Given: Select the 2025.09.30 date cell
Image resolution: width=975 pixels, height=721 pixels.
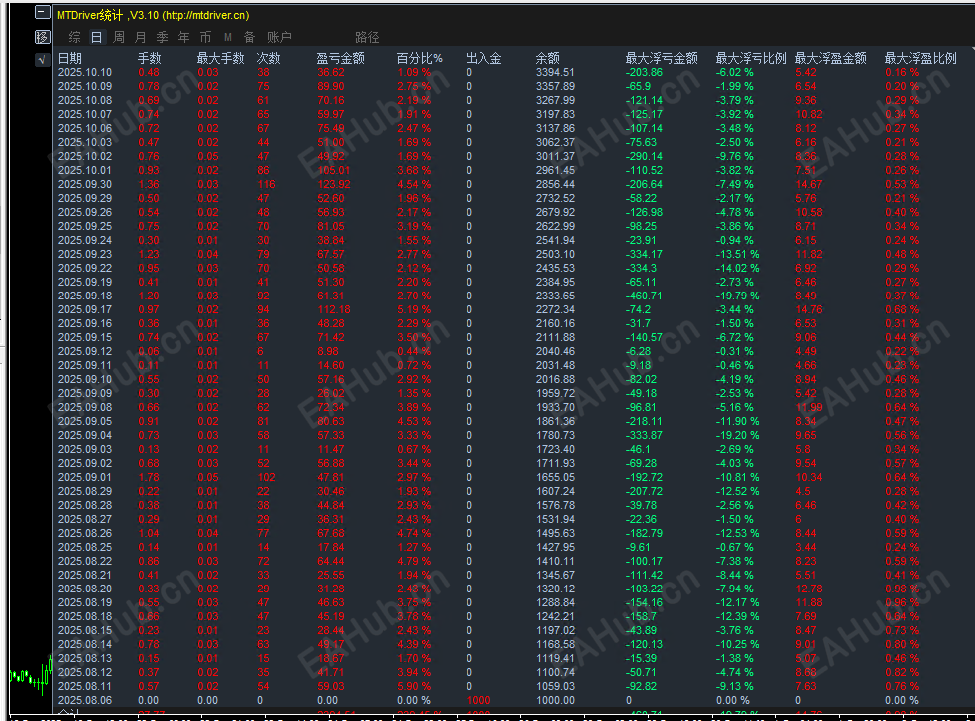Looking at the screenshot, I should click(85, 184).
